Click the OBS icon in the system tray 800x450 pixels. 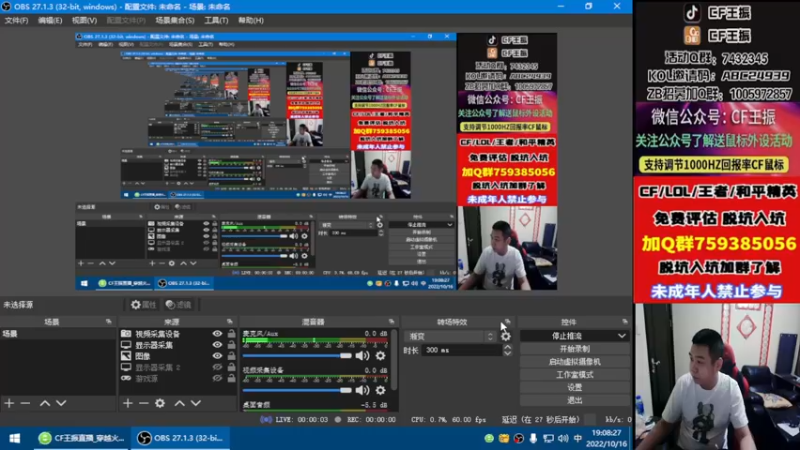(518, 438)
